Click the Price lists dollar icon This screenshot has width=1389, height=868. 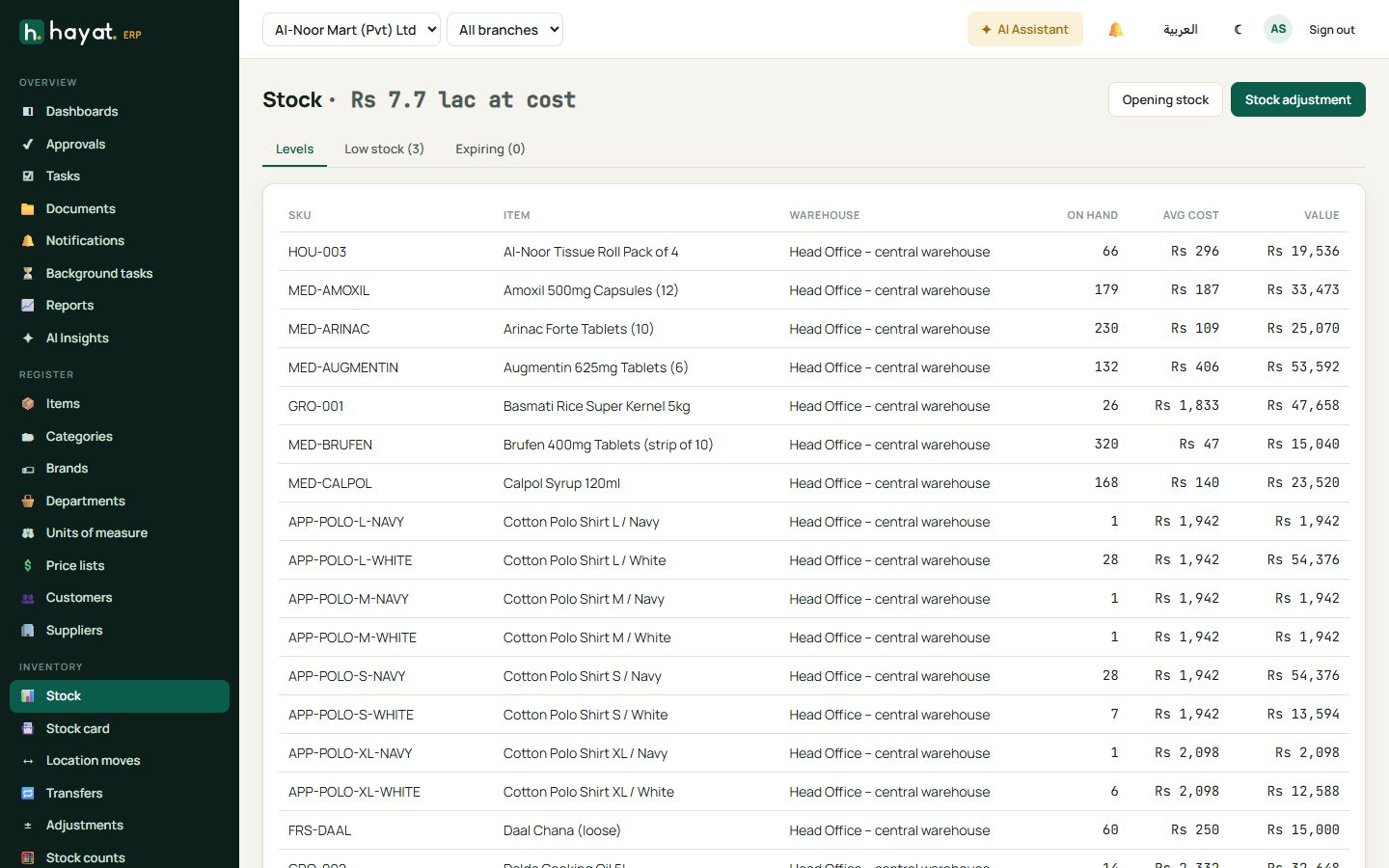(x=28, y=566)
